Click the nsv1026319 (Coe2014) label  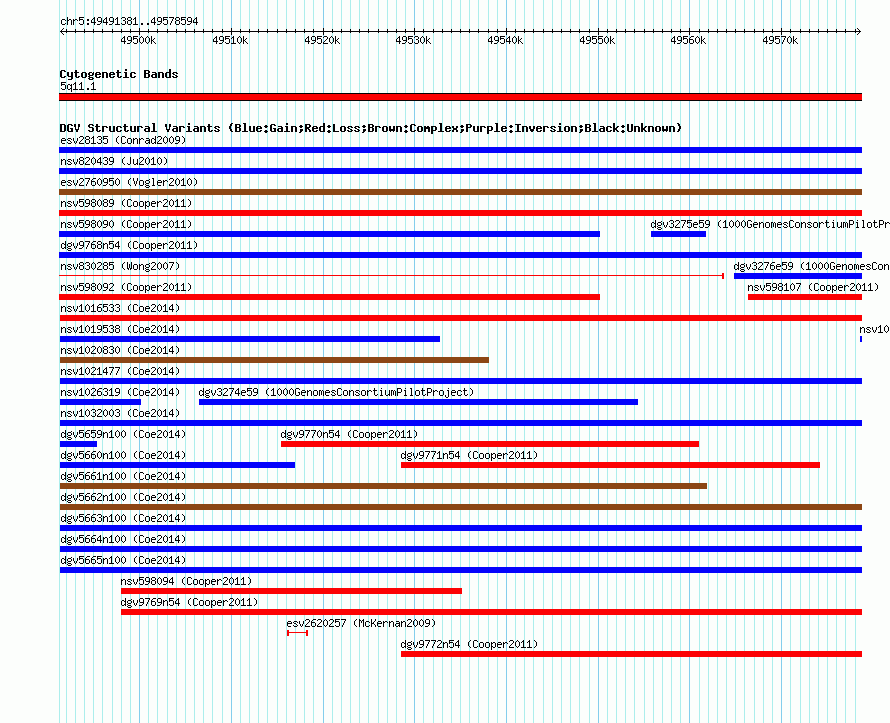120,392
